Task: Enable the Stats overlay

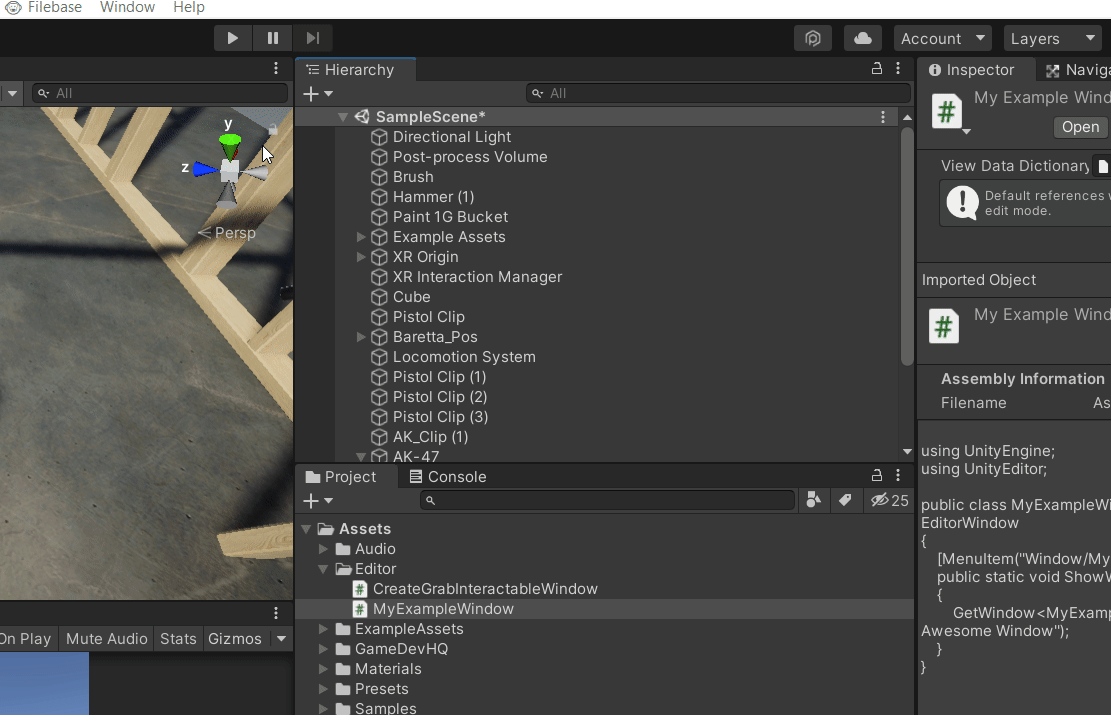Action: [x=178, y=638]
